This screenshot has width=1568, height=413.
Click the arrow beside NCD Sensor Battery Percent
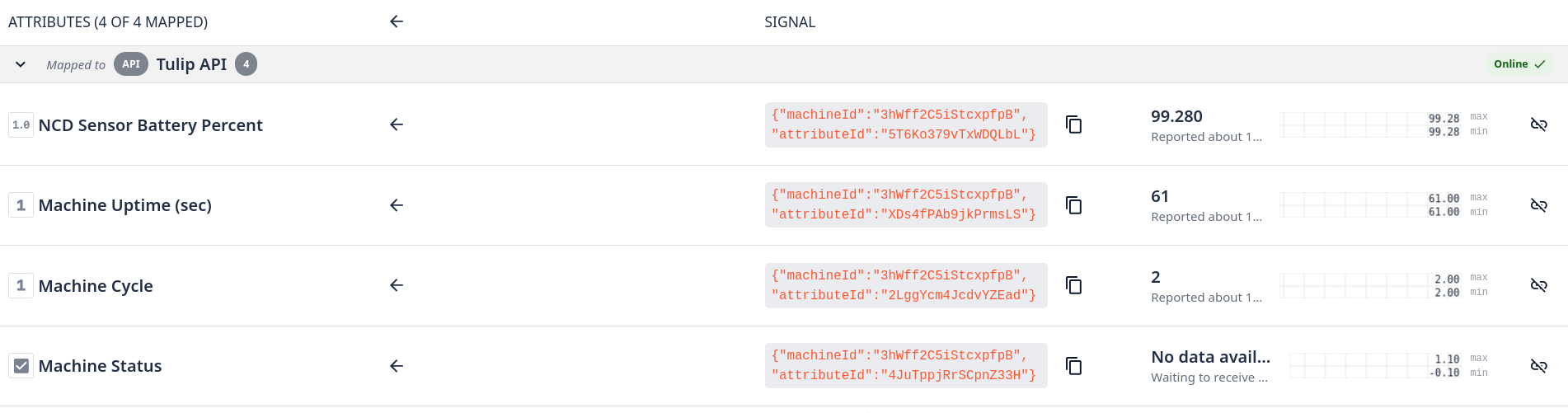click(397, 124)
